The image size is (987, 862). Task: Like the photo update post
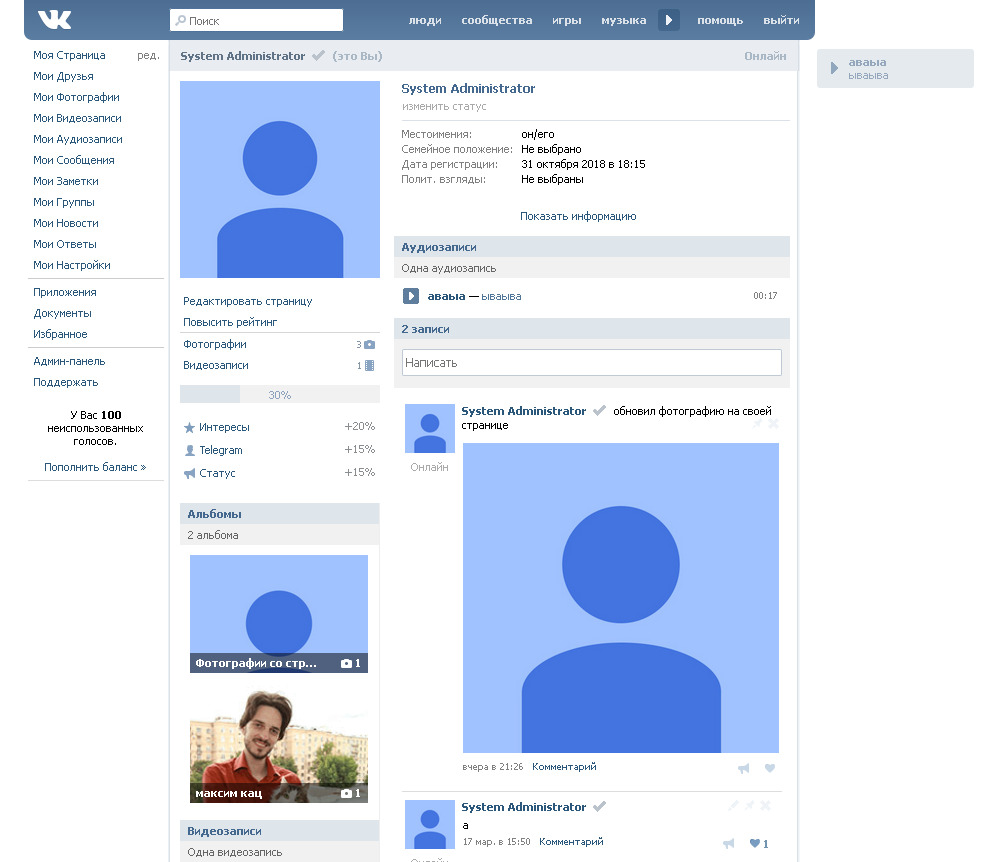(770, 768)
